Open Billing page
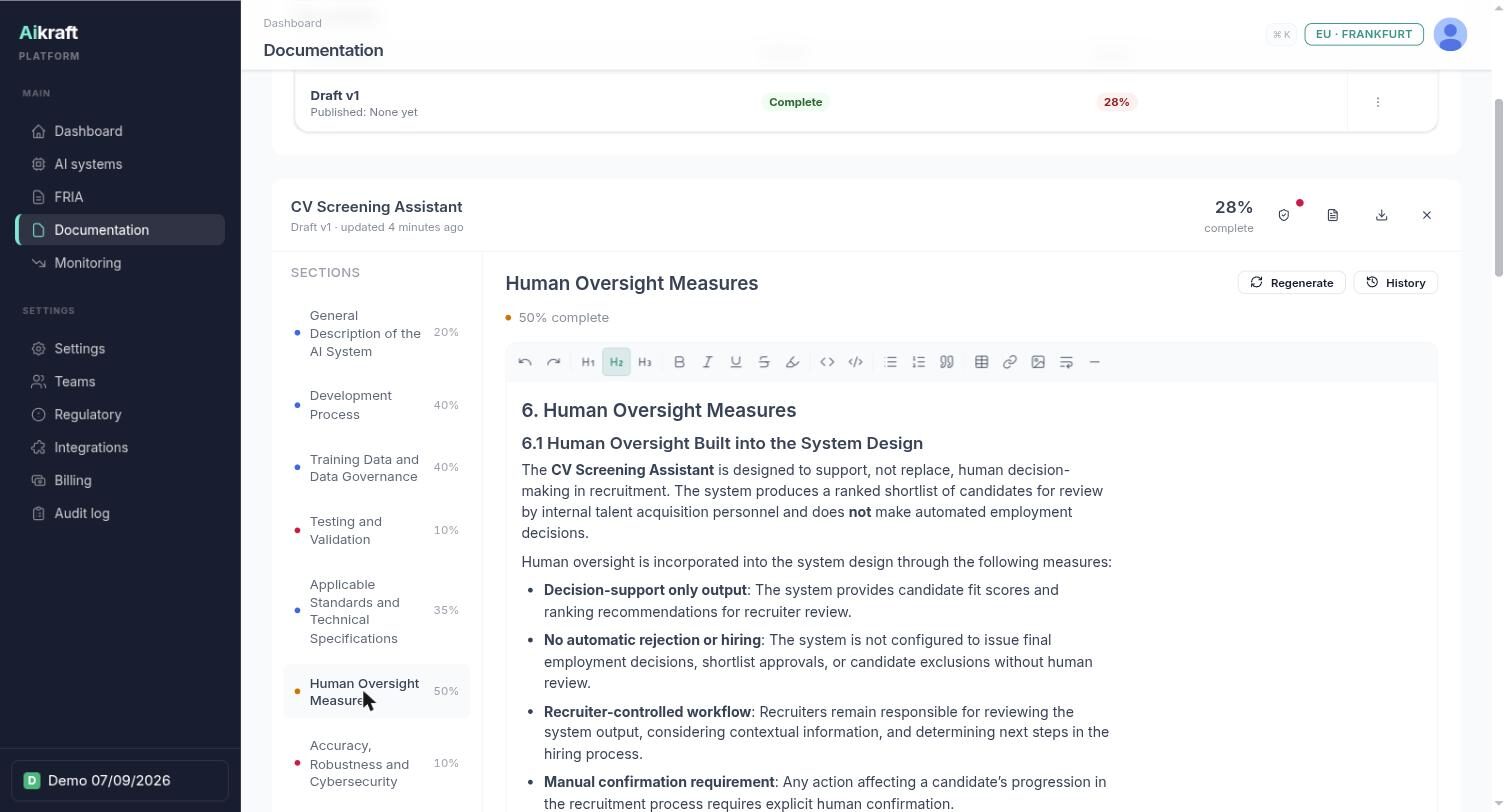 [x=120, y=481]
